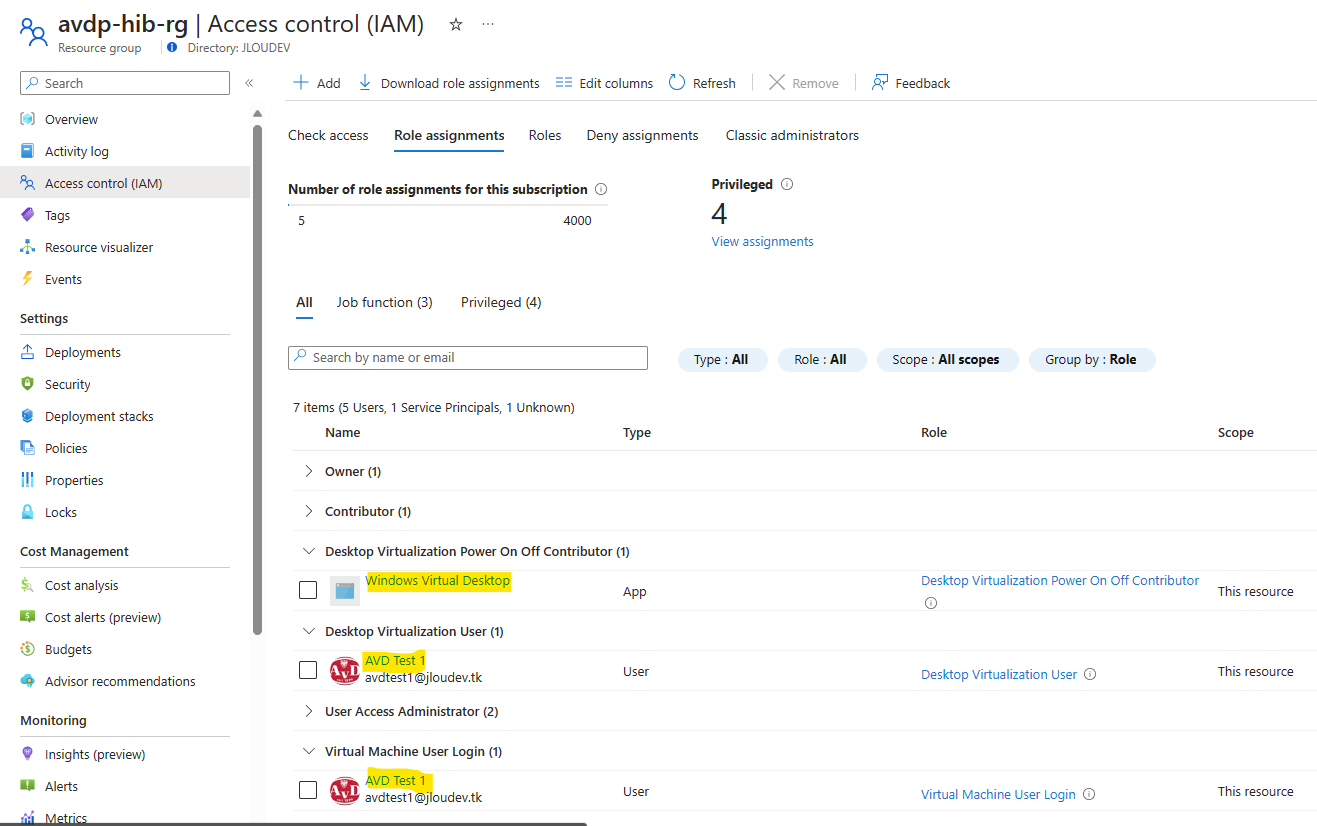Click the Events lightning icon
The height and width of the screenshot is (826, 1317).
click(28, 279)
